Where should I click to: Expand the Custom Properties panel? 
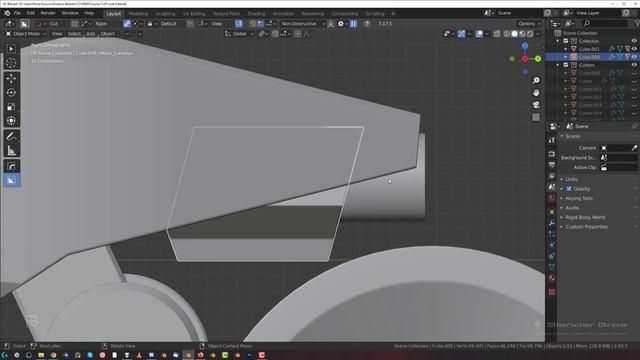click(x=587, y=227)
